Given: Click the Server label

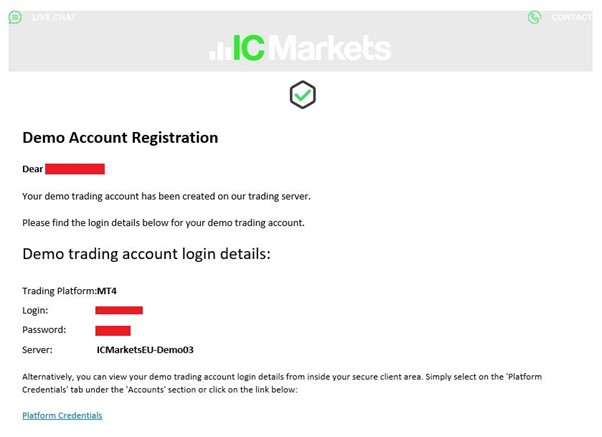Looking at the screenshot, I should [37, 350].
